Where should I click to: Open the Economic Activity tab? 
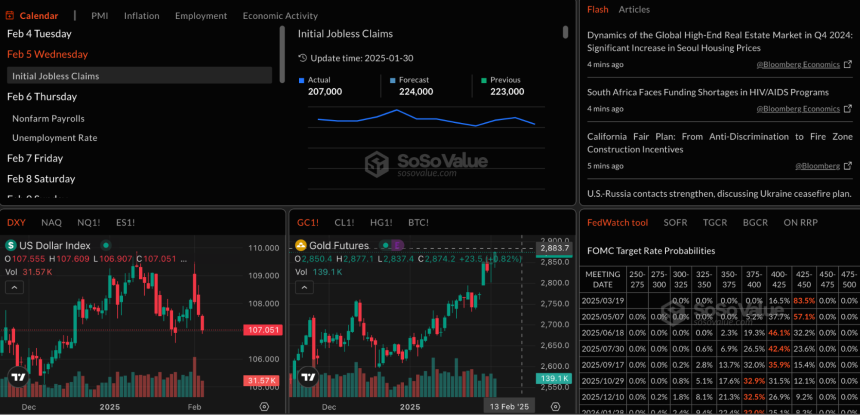tap(280, 16)
